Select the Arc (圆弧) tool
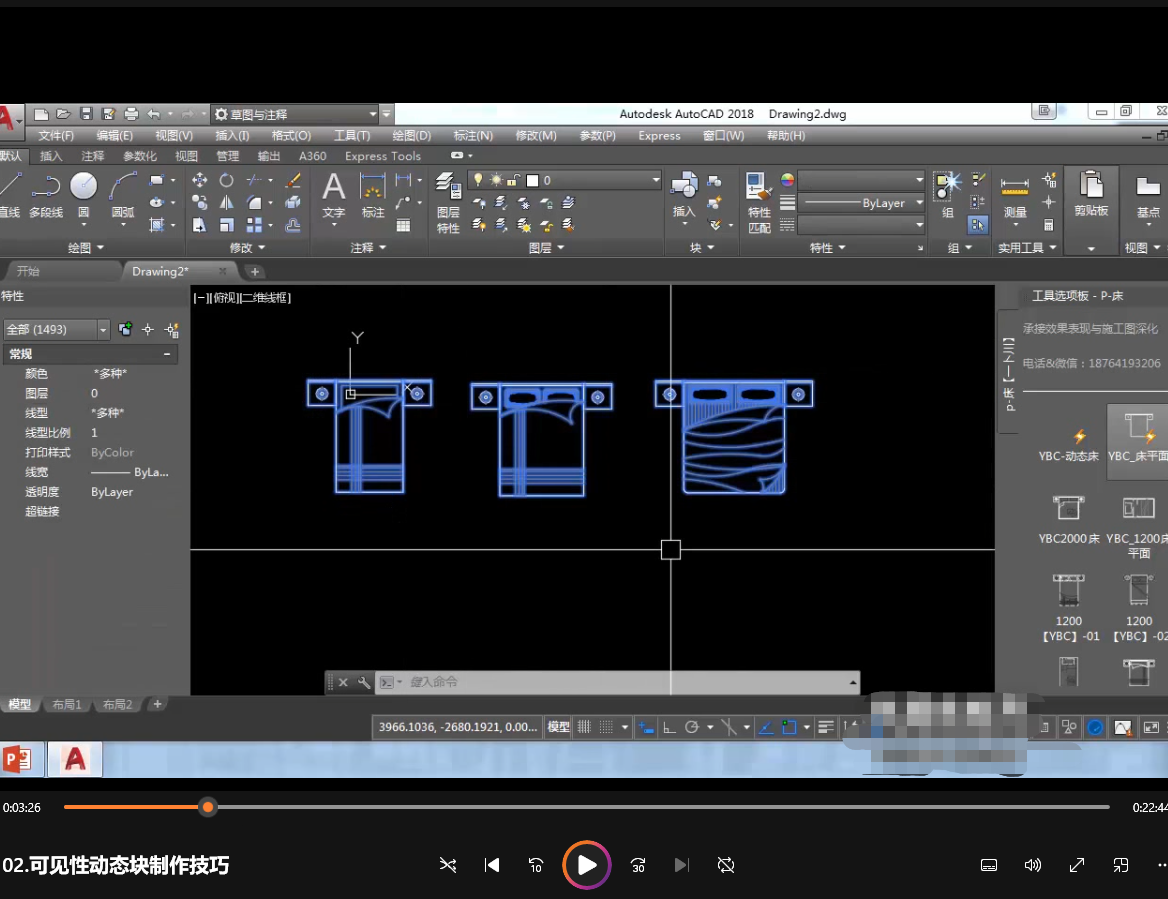1168x899 pixels. (123, 195)
